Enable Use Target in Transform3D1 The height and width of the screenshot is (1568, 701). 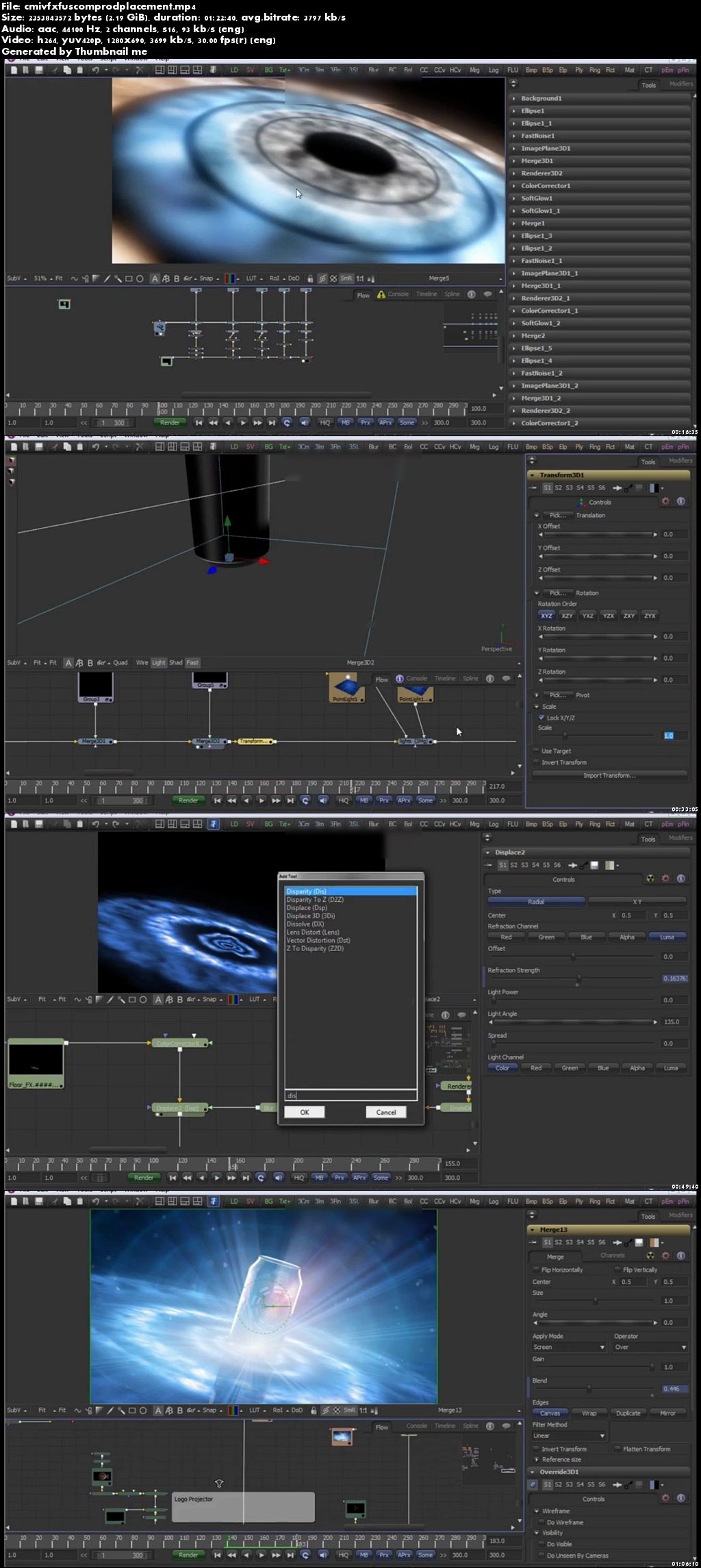click(x=536, y=751)
